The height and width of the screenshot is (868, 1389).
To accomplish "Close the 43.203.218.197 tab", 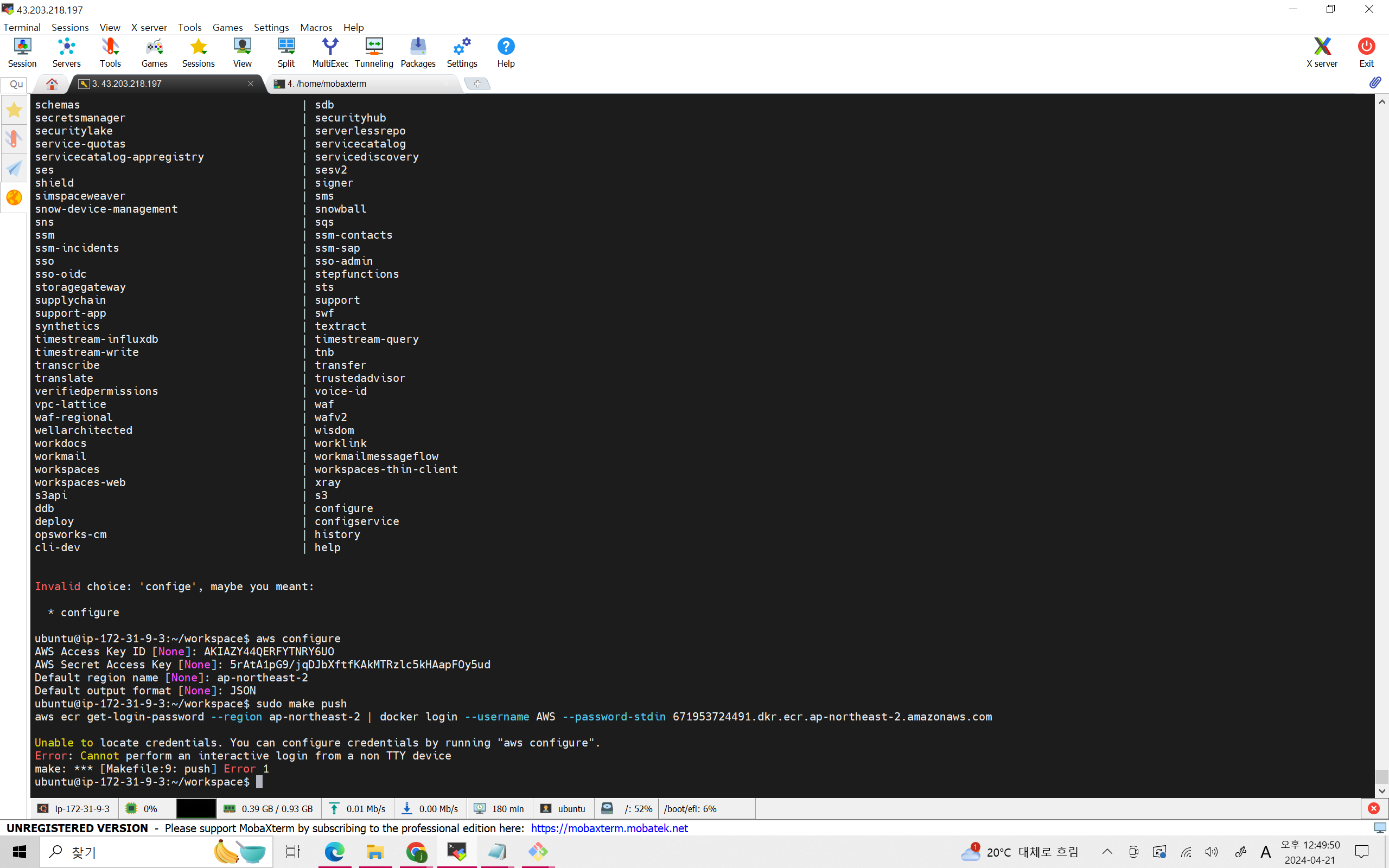I will tap(251, 84).
